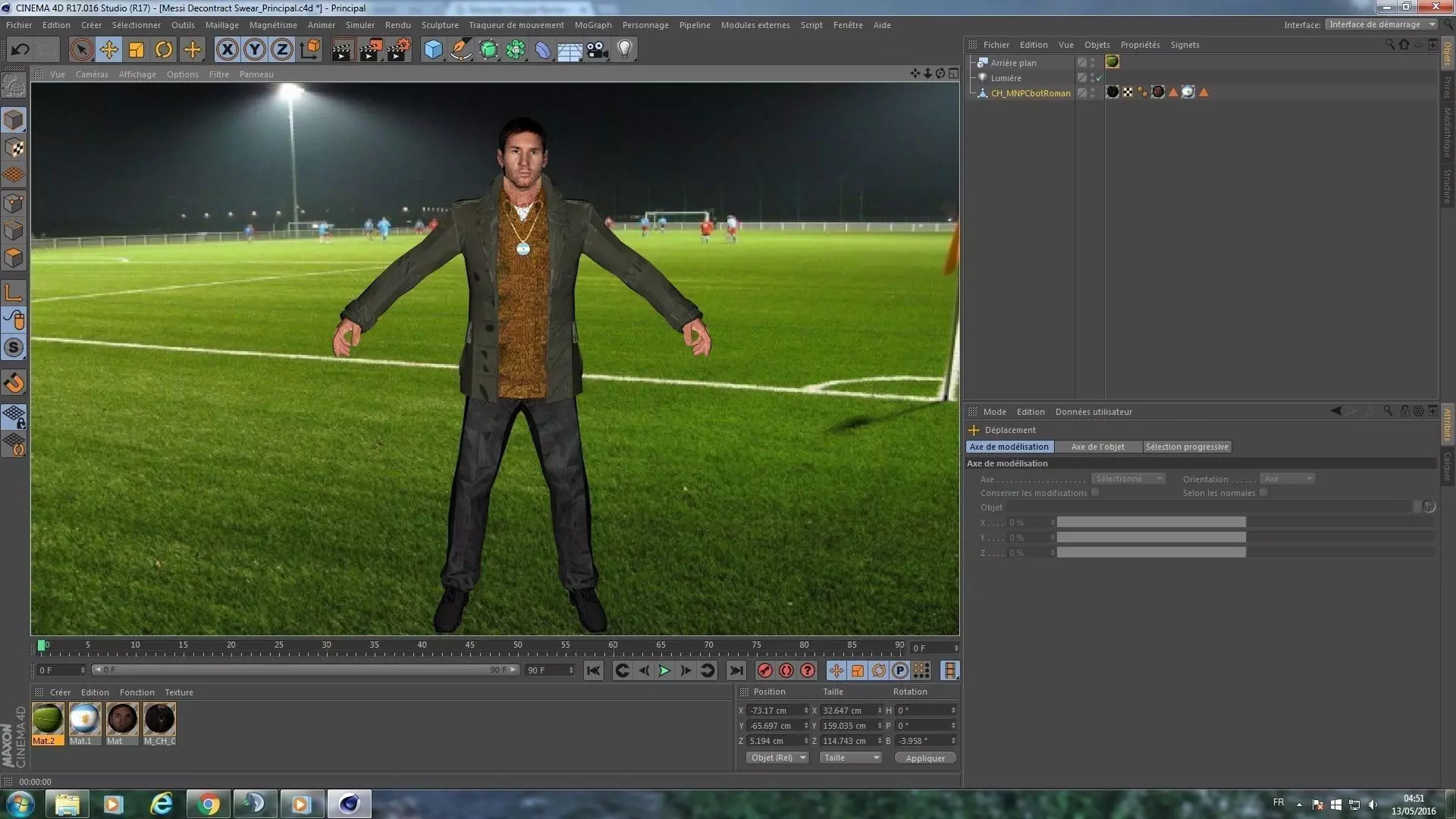Activate the Scale tool
The width and height of the screenshot is (1456, 819).
136,50
